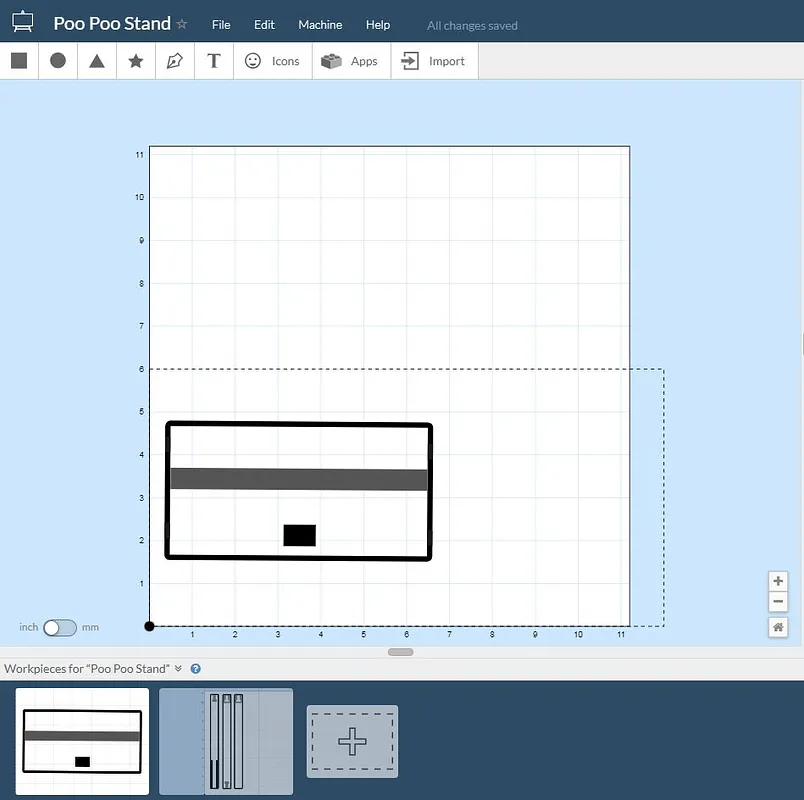The image size is (804, 800).
Task: Select the Square shape tool
Action: click(19, 61)
